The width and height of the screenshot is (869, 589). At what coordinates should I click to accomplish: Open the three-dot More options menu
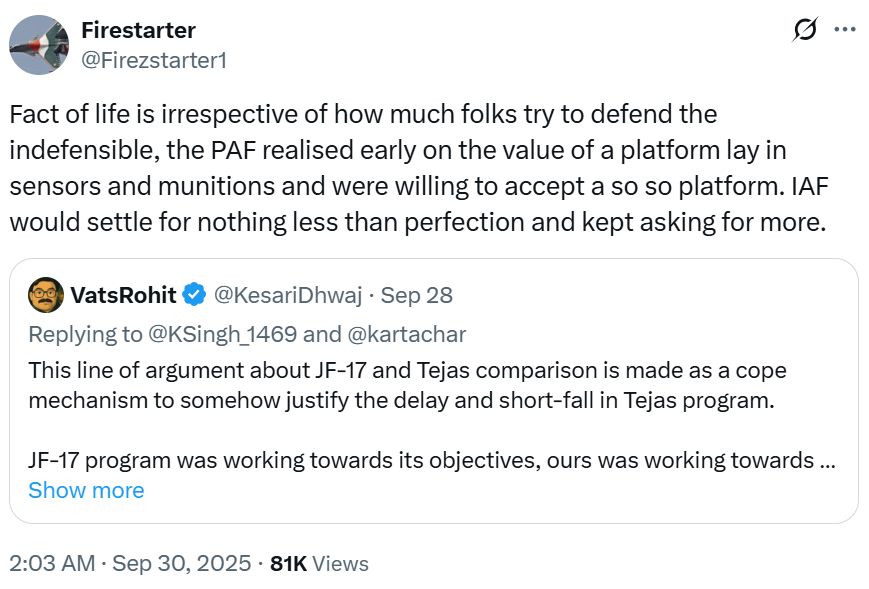click(x=845, y=30)
